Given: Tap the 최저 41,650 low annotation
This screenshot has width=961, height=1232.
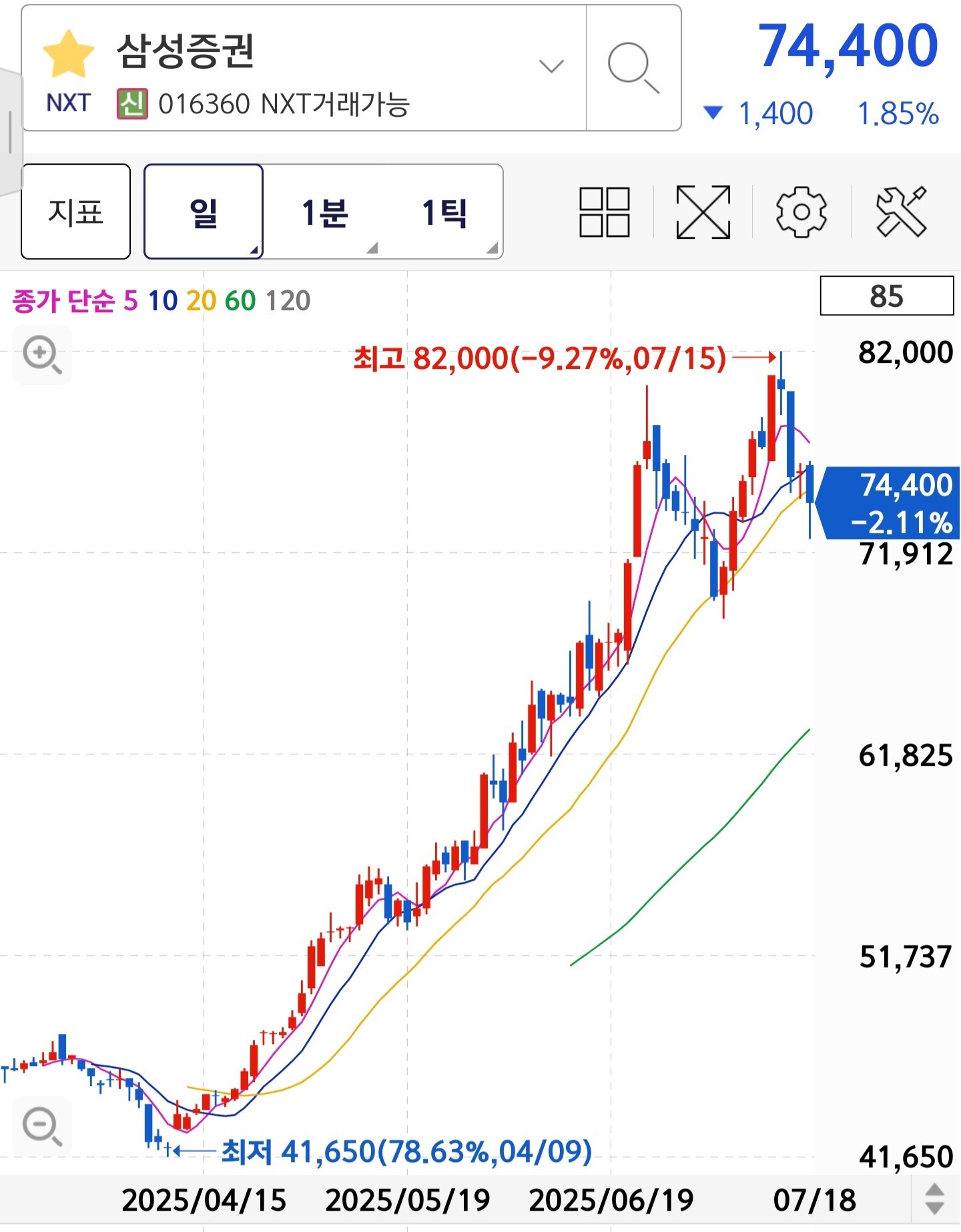Looking at the screenshot, I should click(406, 1151).
